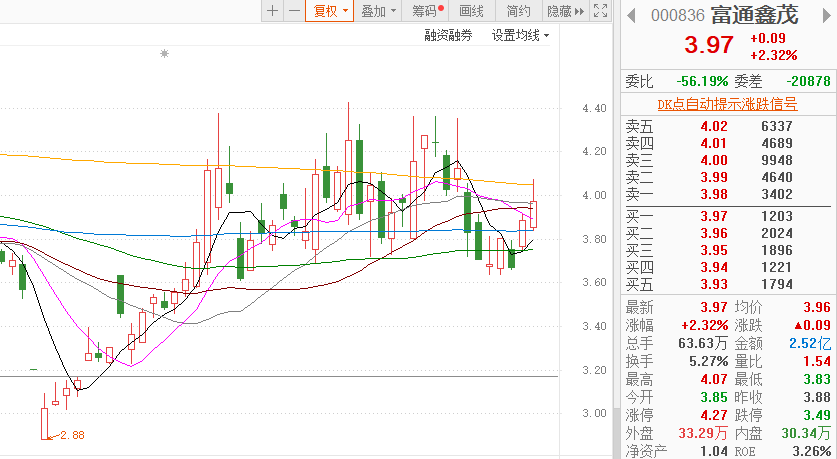This screenshot has height=459, width=837.
Task: Click 均价 value 3.96
Action: [817, 307]
